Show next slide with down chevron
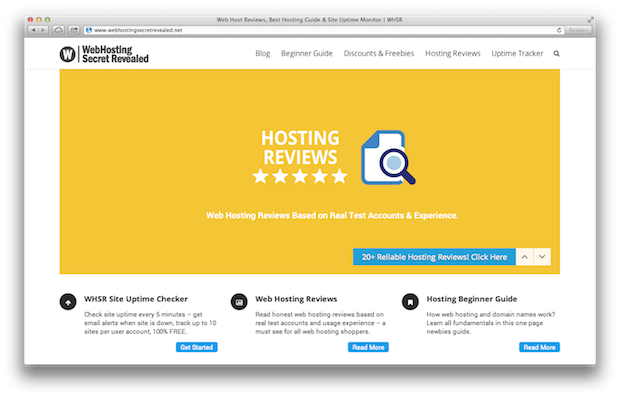Screen dimensions: 620x398 542,257
